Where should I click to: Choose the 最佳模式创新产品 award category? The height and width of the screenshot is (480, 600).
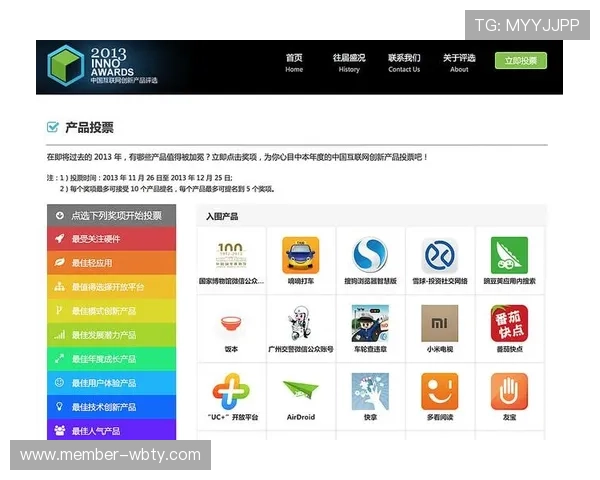(111, 310)
